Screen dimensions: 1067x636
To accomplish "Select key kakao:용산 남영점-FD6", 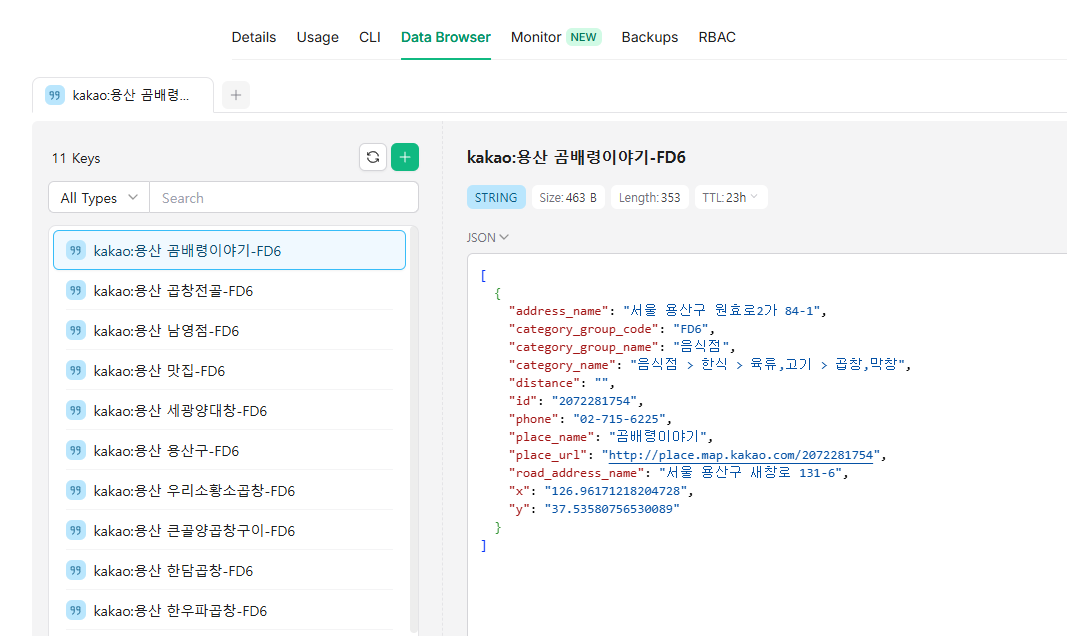I will 229,331.
